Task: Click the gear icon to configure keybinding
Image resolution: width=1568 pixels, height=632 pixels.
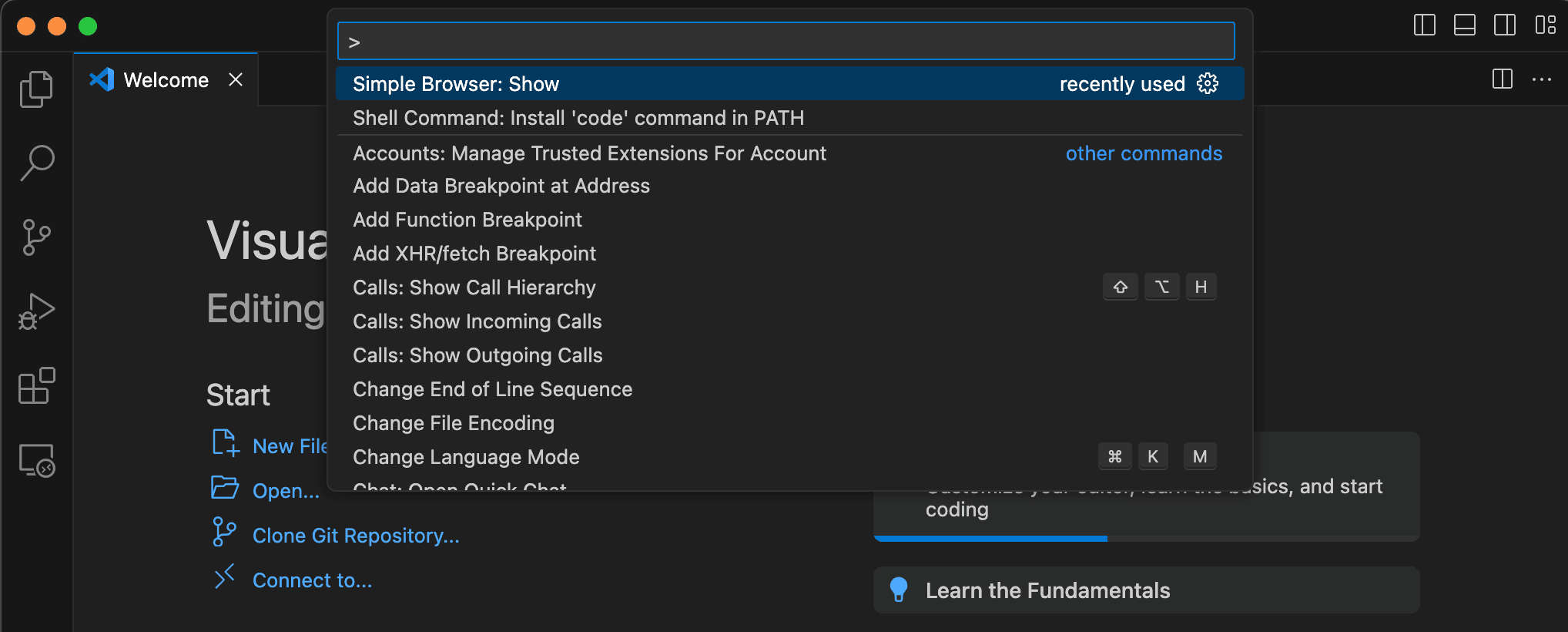Action: 1208,83
